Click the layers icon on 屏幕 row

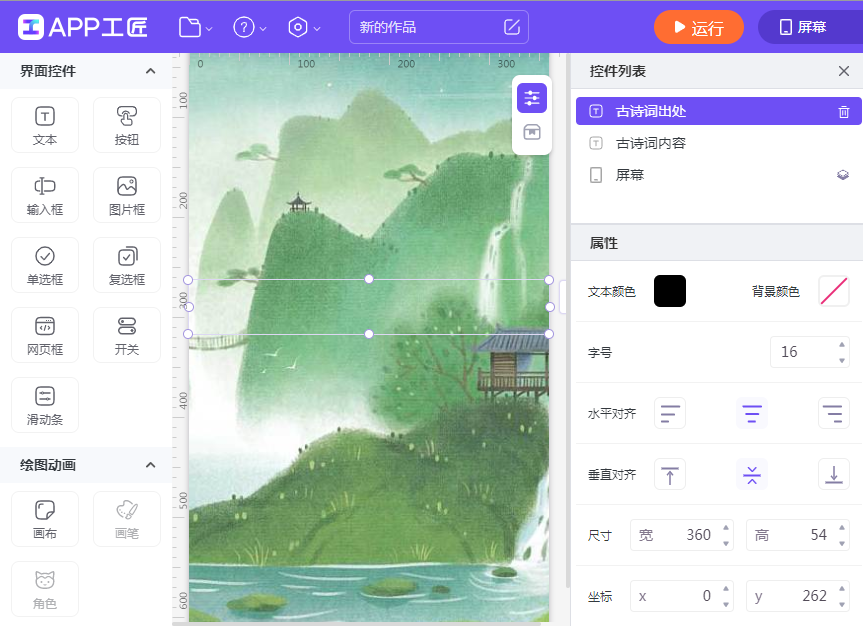coord(843,175)
